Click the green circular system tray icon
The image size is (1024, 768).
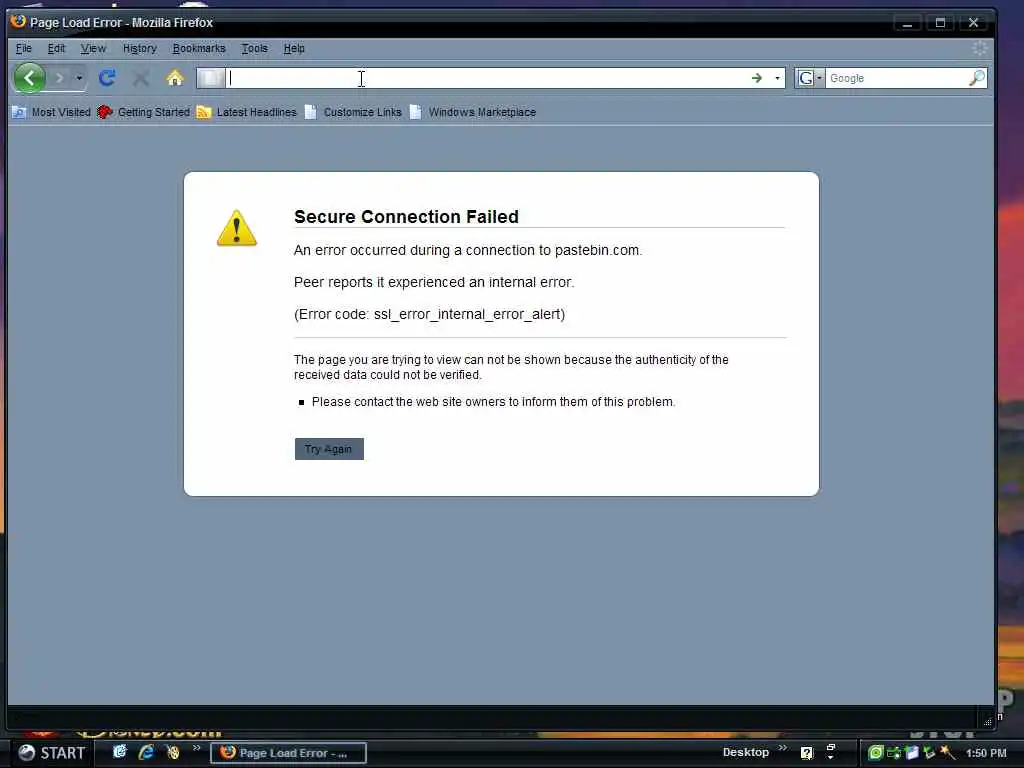click(x=875, y=753)
